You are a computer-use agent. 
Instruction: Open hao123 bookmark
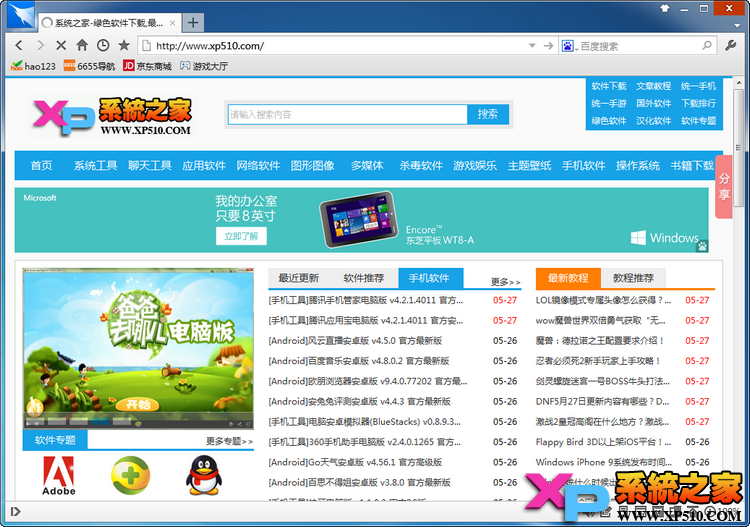click(x=33, y=66)
